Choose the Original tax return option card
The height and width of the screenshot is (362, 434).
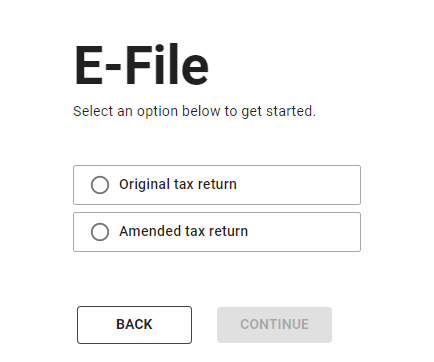[x=217, y=185]
